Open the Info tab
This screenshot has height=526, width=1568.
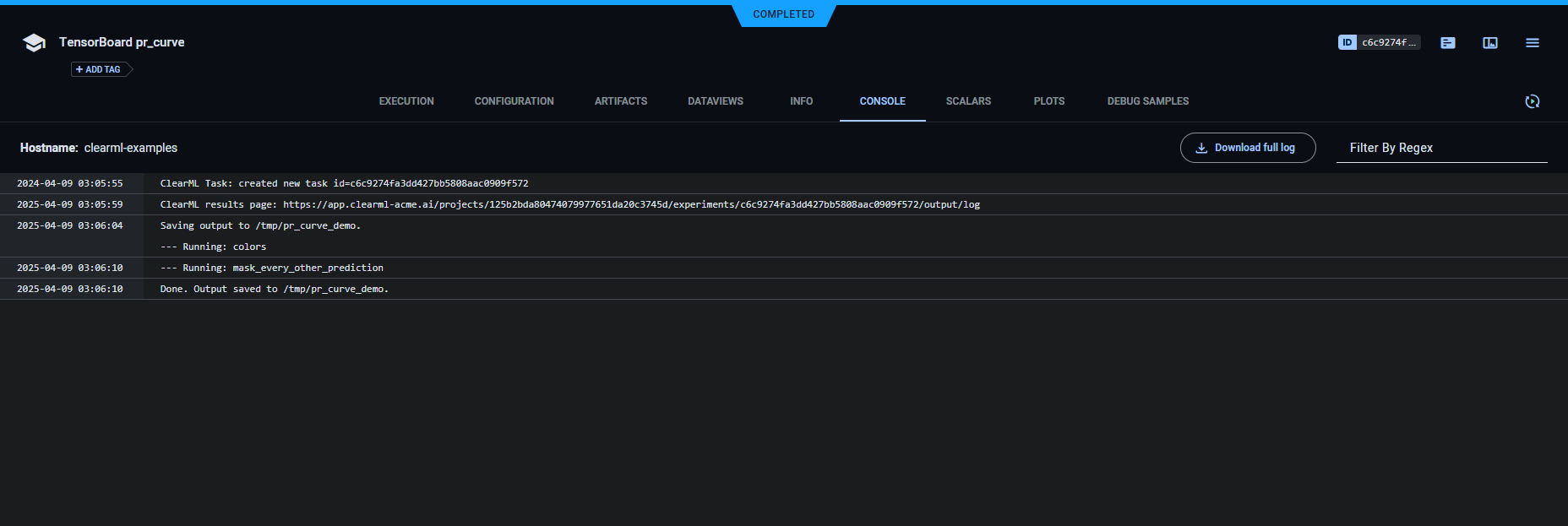[x=801, y=101]
